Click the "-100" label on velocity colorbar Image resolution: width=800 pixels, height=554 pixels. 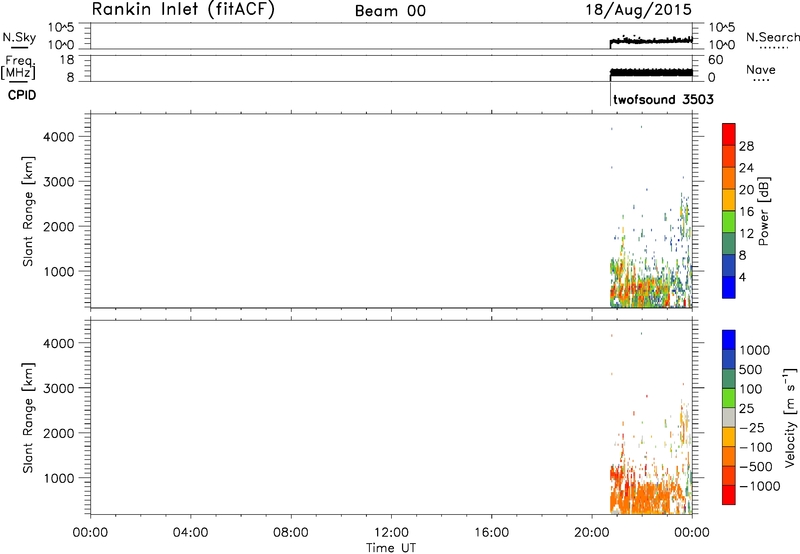click(x=756, y=447)
